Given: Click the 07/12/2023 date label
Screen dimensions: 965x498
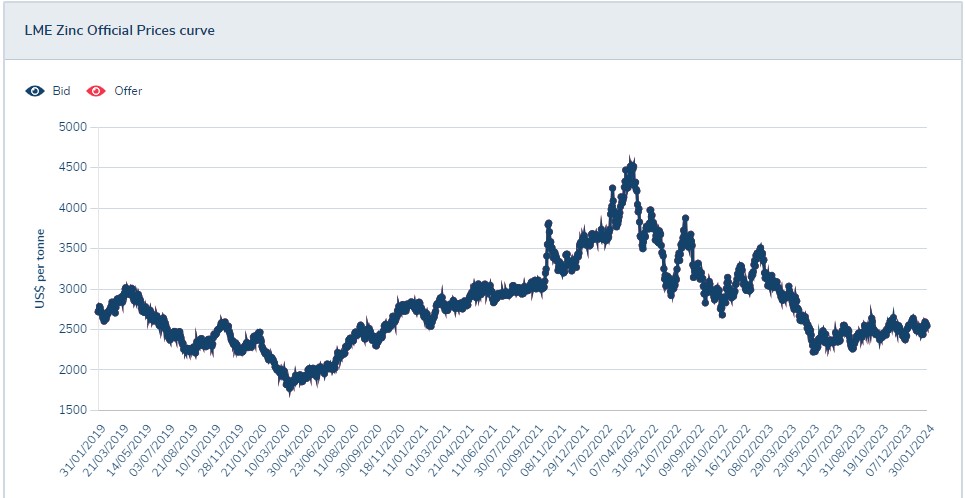Looking at the screenshot, I should click(x=889, y=449).
